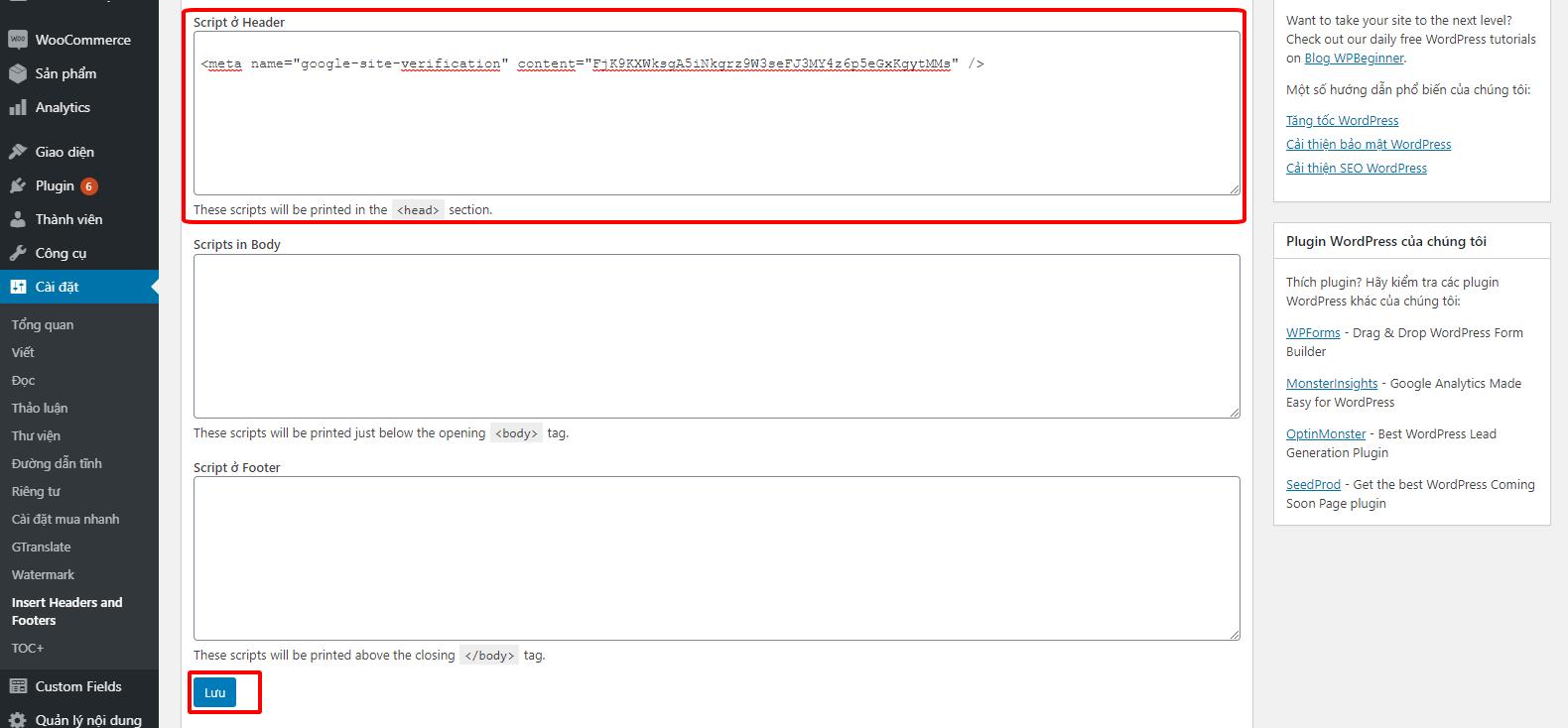This screenshot has width=1568, height=728.
Task: Open the Custom Fields menu
Action: [79, 686]
